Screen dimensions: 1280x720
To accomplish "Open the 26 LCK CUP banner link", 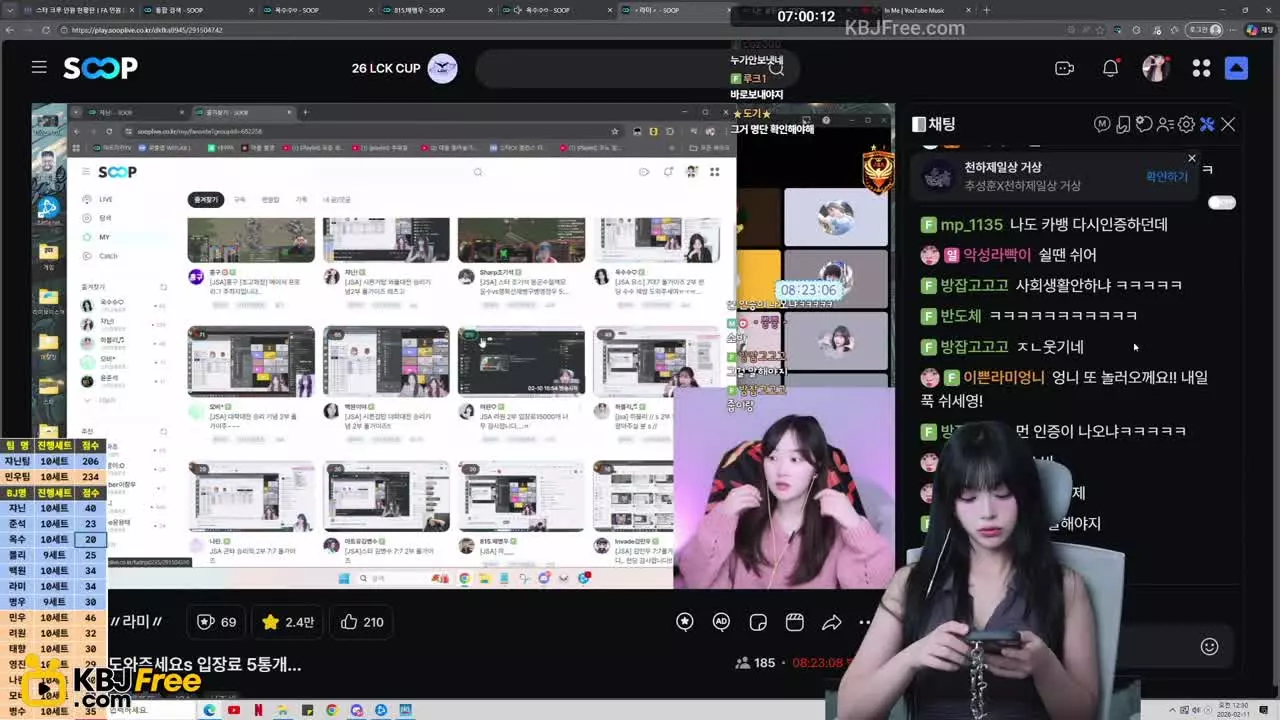I will tap(405, 68).
